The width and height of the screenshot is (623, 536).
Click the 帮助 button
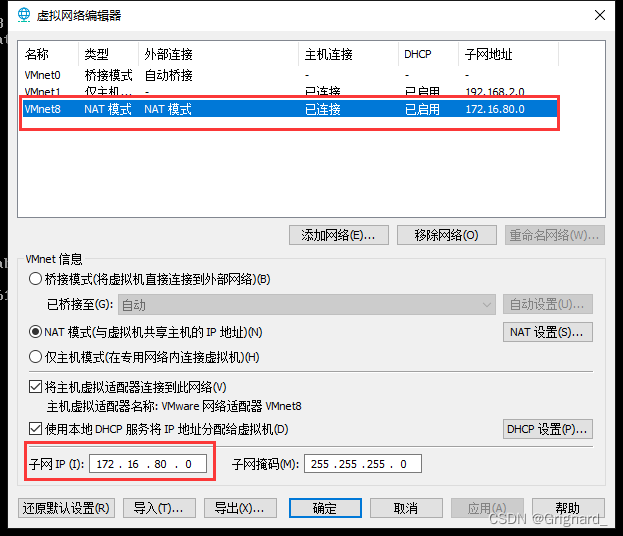pyautogui.click(x=568, y=508)
